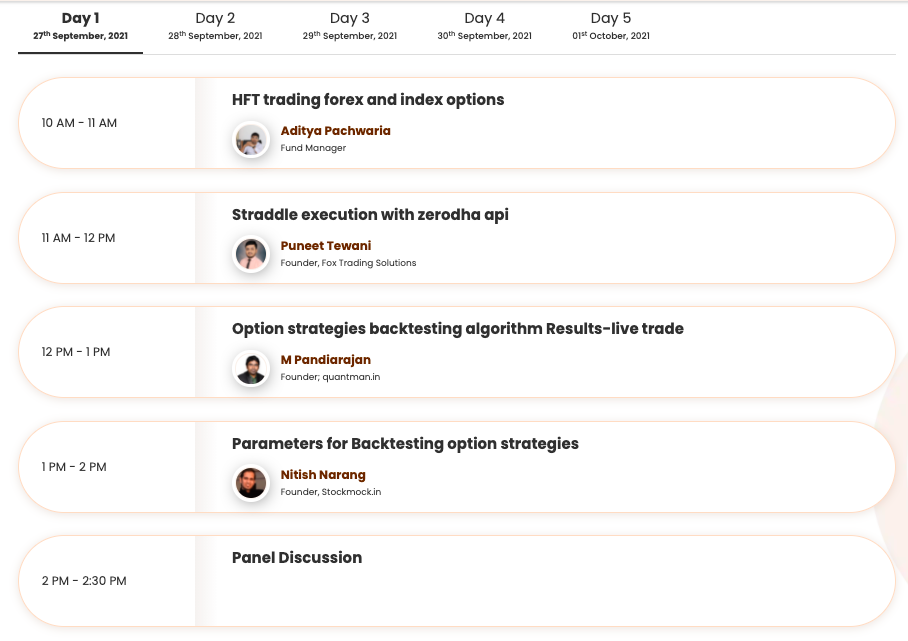This screenshot has width=908, height=641.
Task: Open Option strategies backtesting algorithm session
Action: tap(457, 329)
